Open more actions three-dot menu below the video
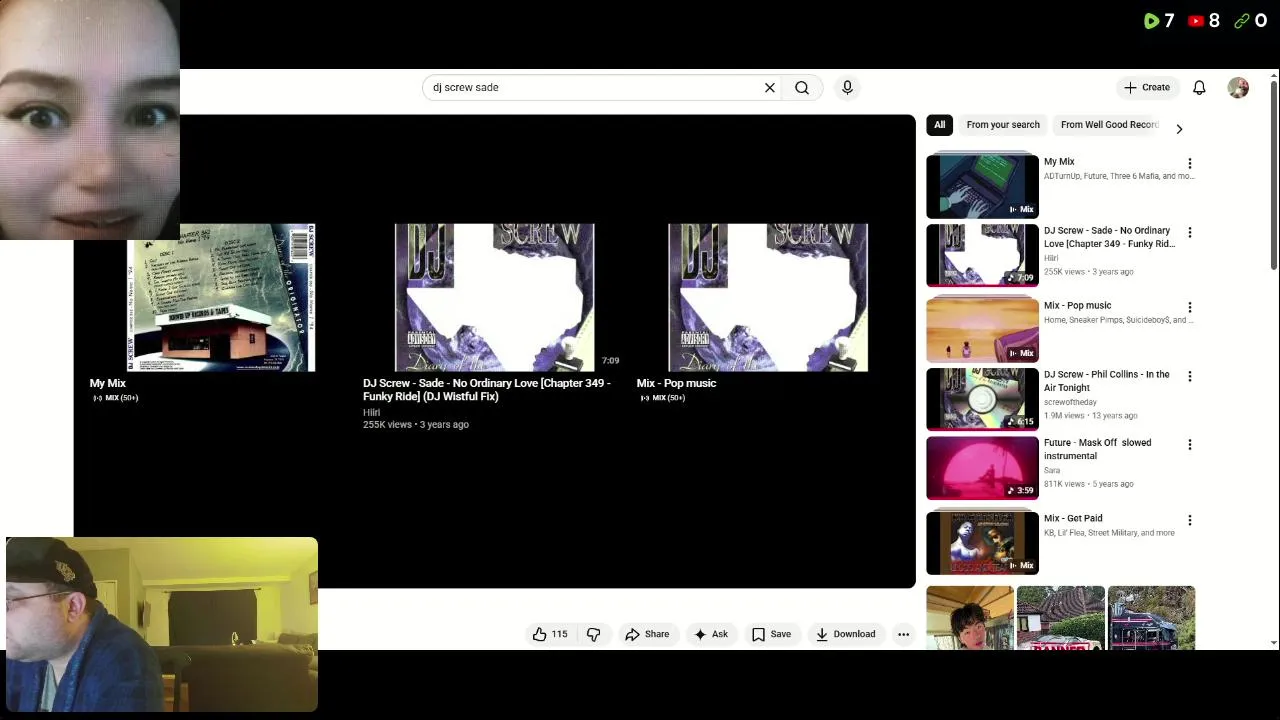Image resolution: width=1280 pixels, height=720 pixels. pyautogui.click(x=903, y=634)
